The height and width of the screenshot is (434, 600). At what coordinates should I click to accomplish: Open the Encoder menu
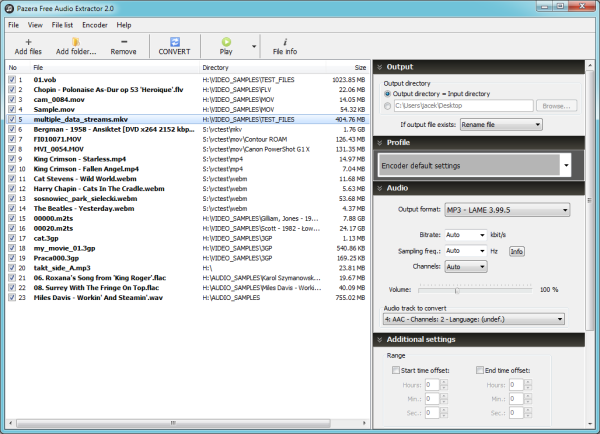tap(95, 25)
